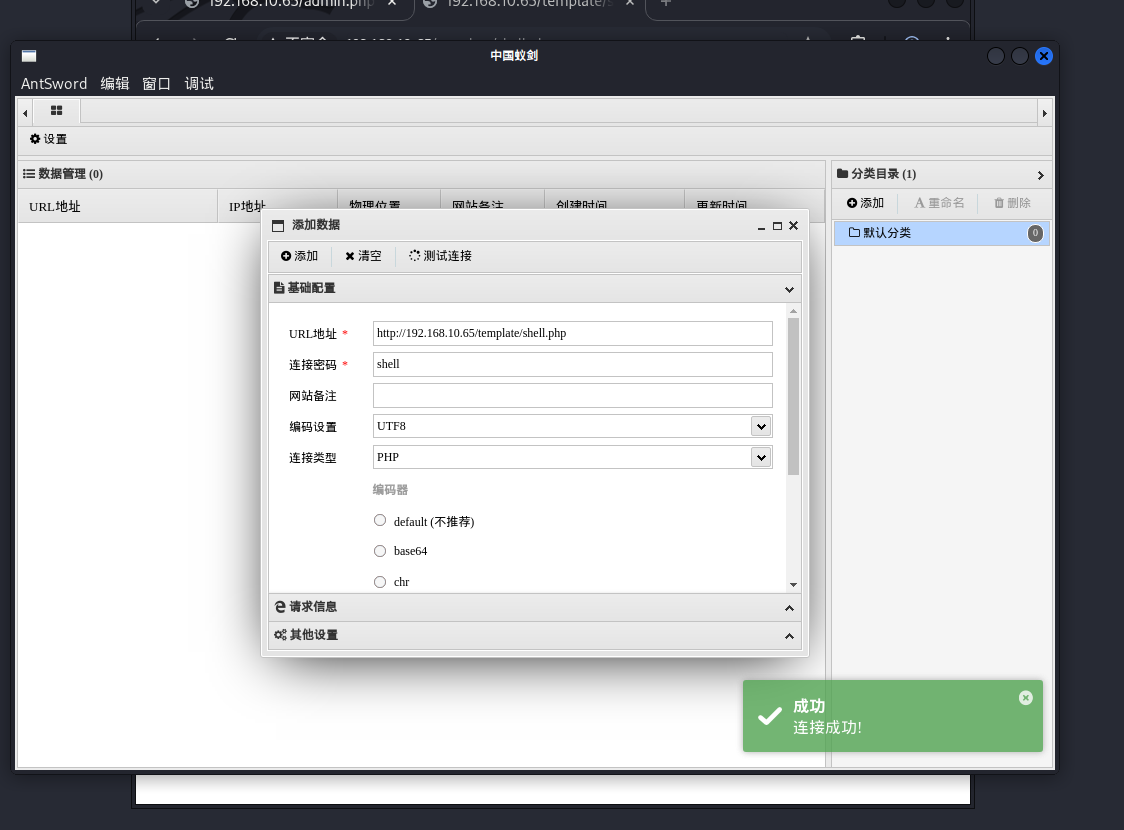This screenshot has width=1124, height=830.
Task: Select the 默认分类 category
Action: (941, 233)
